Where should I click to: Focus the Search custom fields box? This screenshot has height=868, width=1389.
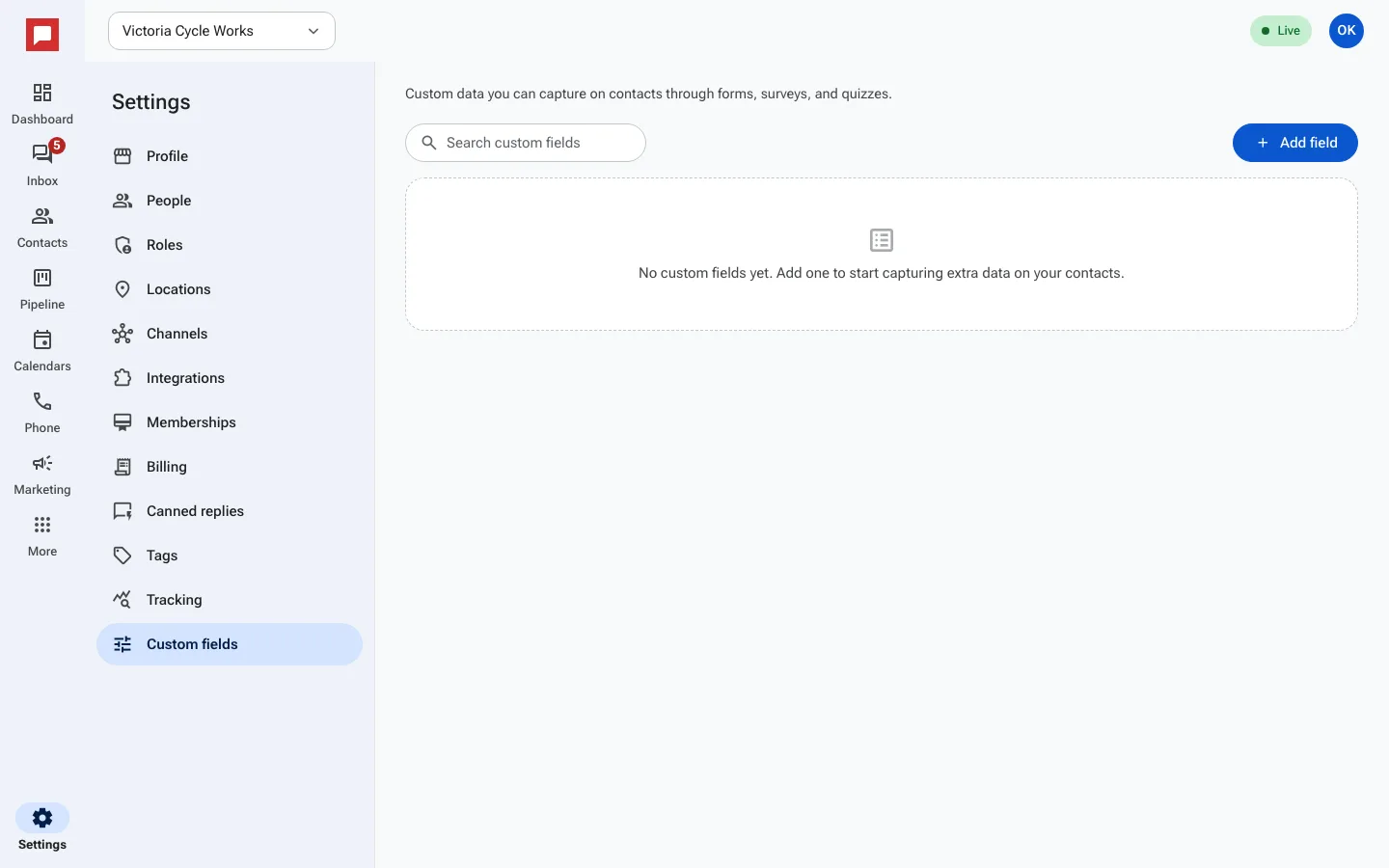[526, 143]
